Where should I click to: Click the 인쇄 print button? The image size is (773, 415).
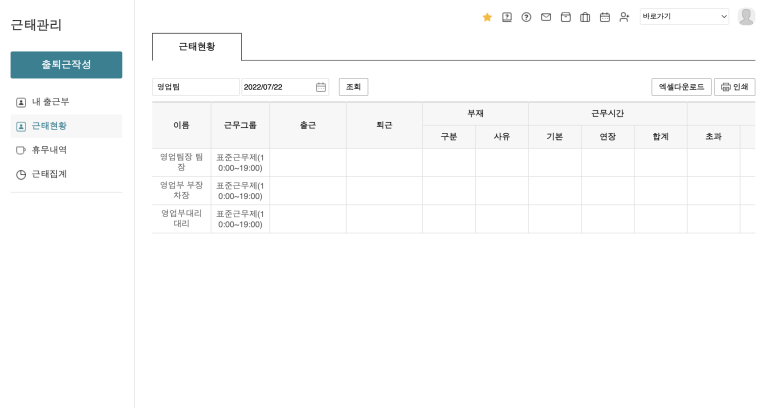click(734, 87)
